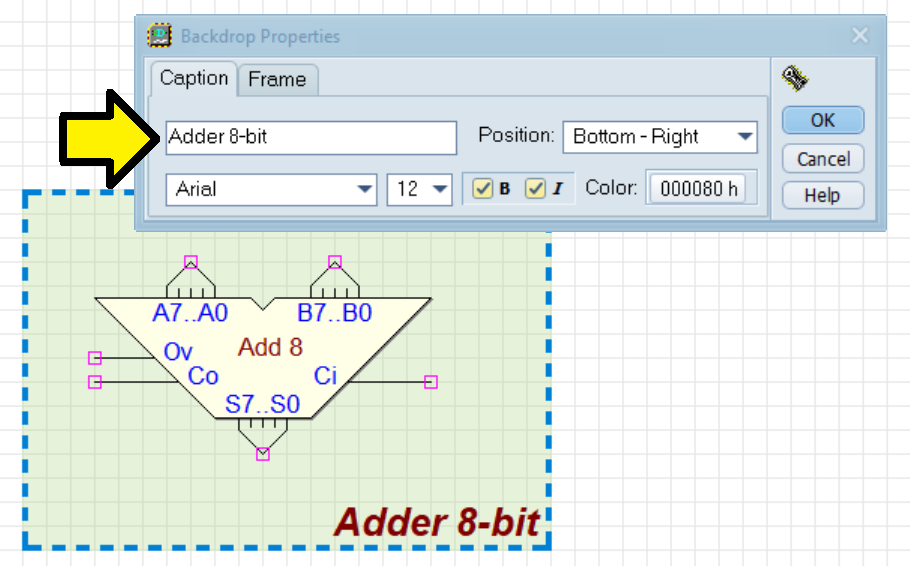Click the Backdrop Properties window icon
Image resolution: width=910 pixels, height=566 pixels.
pyautogui.click(x=159, y=35)
